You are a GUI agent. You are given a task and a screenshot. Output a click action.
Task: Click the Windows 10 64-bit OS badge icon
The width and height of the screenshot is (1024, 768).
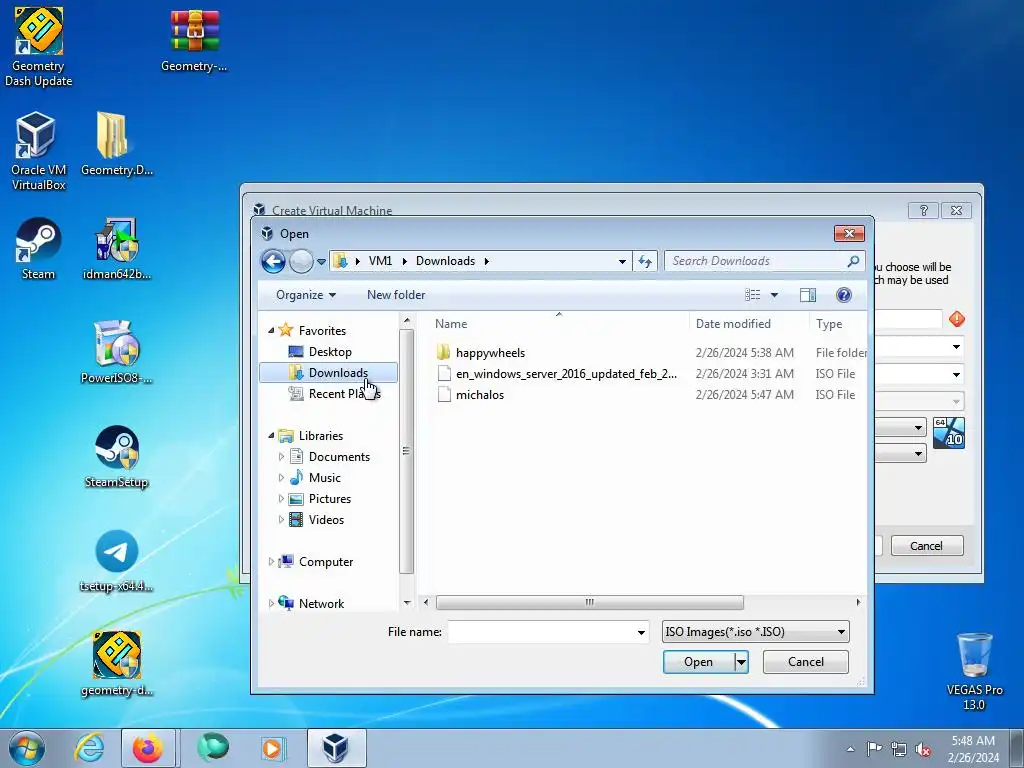949,433
